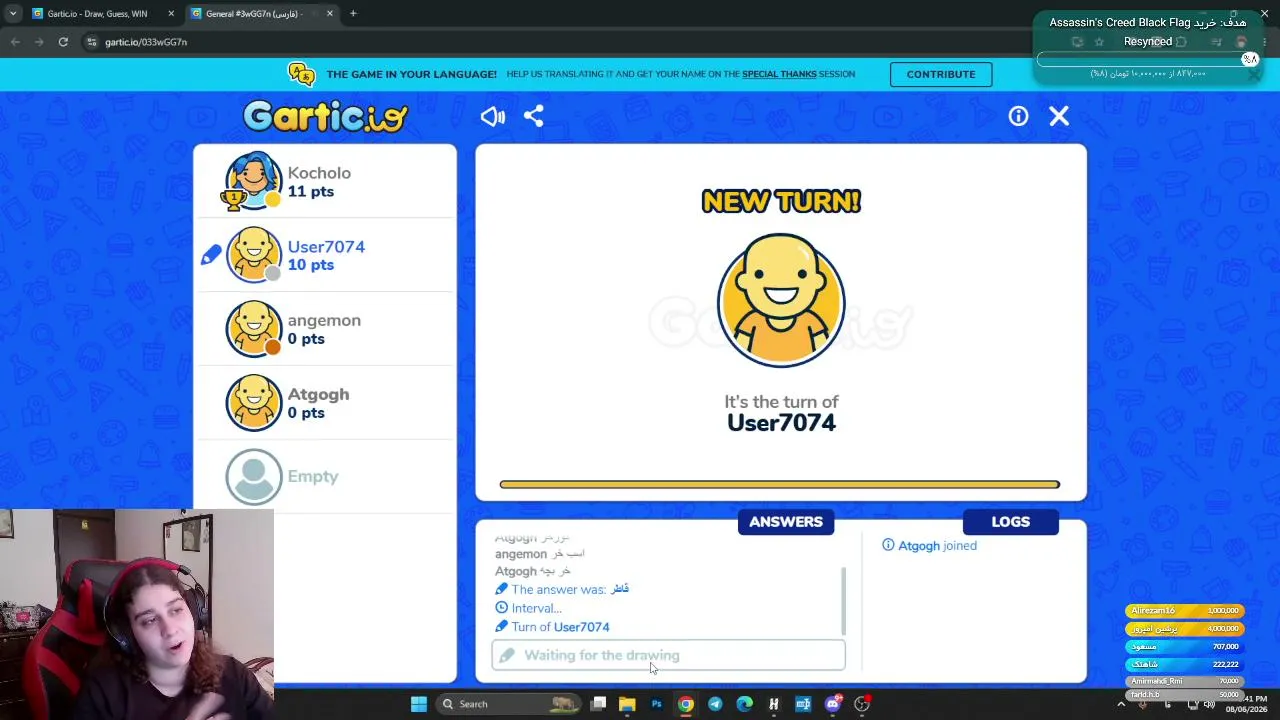Click the Empty player slot avatar
The height and width of the screenshot is (720, 1280).
pyautogui.click(x=254, y=477)
